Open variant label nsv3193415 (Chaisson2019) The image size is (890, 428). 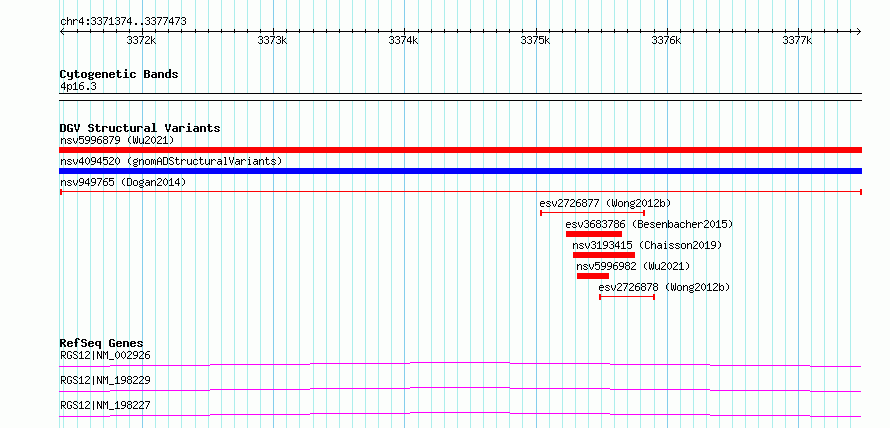(x=647, y=245)
